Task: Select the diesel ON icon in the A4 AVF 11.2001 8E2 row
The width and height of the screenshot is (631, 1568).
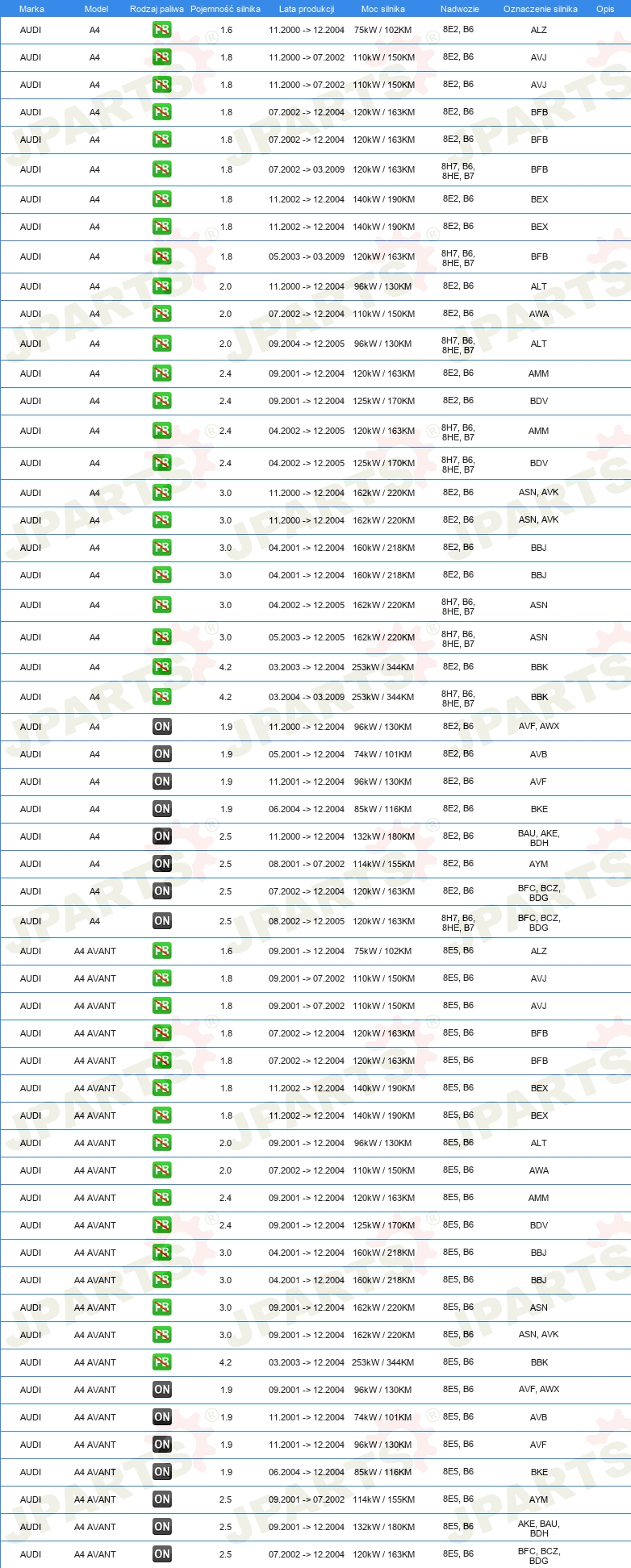Action: pyautogui.click(x=162, y=782)
